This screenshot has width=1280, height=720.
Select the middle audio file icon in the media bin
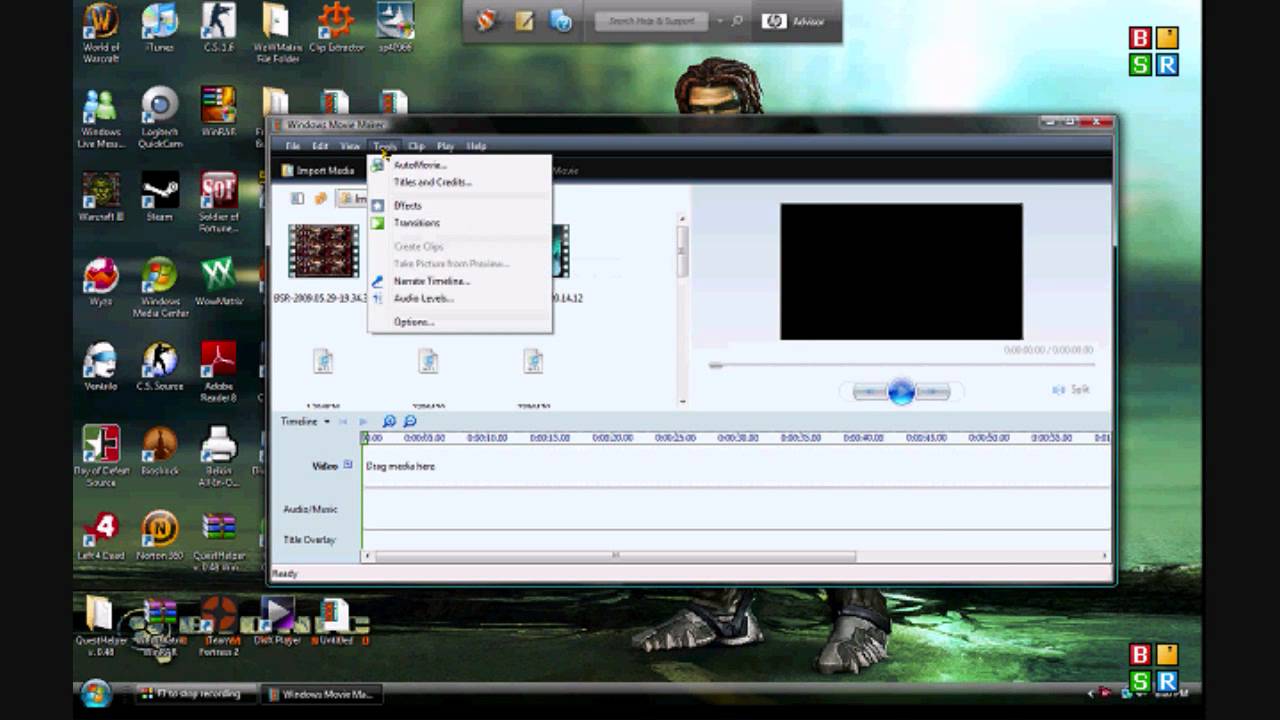point(428,361)
